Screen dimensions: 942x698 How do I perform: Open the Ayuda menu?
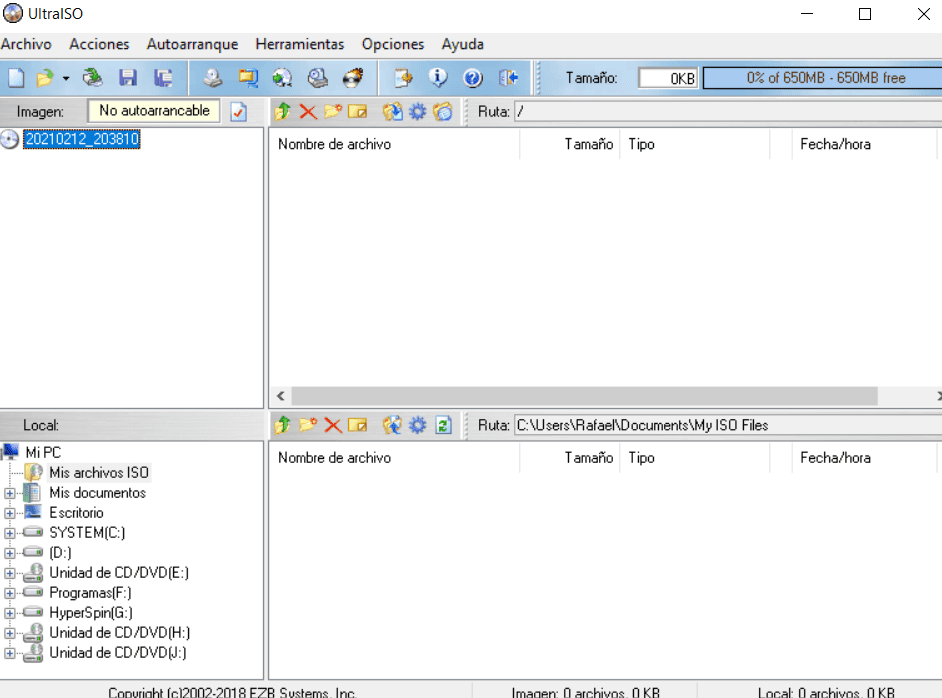tap(463, 44)
